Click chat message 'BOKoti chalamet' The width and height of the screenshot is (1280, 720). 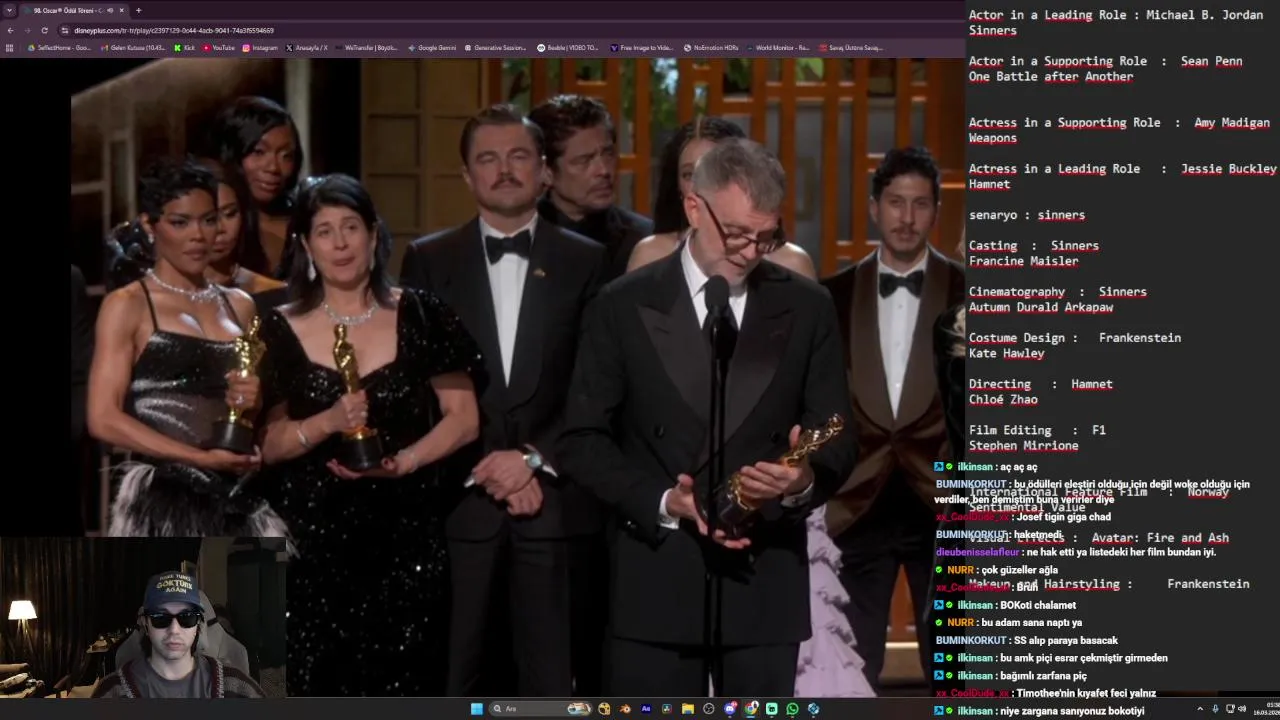point(1037,605)
